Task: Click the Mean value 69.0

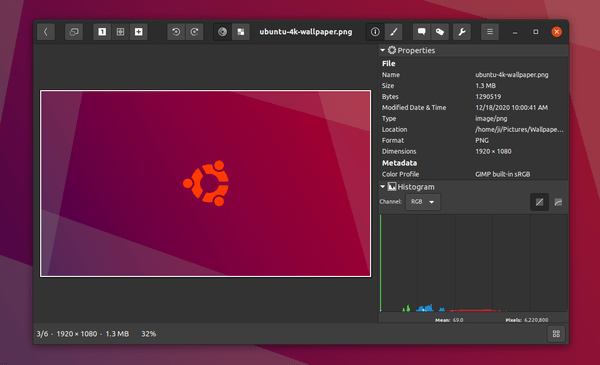Action: pyautogui.click(x=458, y=320)
